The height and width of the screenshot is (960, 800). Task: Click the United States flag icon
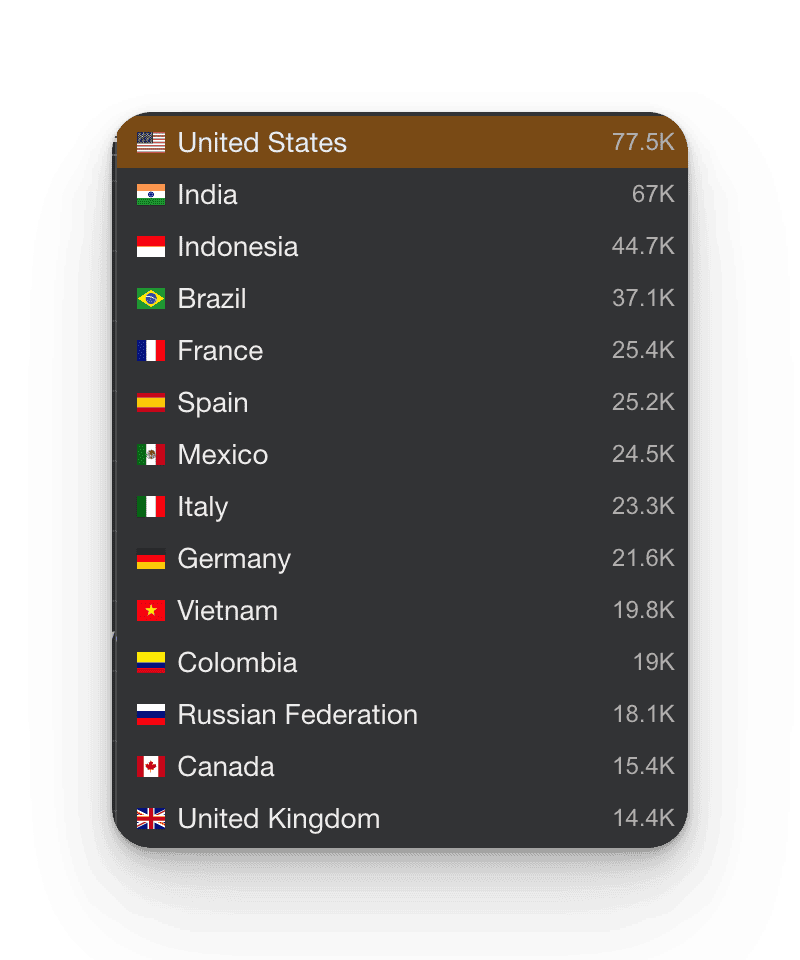click(151, 142)
